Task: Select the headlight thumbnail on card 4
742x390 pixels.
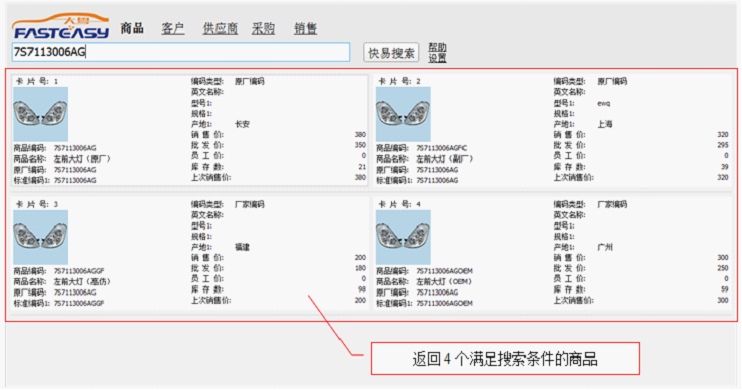Action: pyautogui.click(x=403, y=237)
